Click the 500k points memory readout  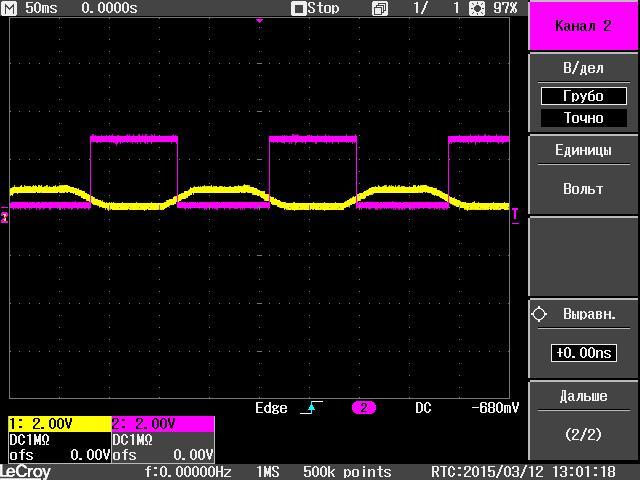point(347,472)
